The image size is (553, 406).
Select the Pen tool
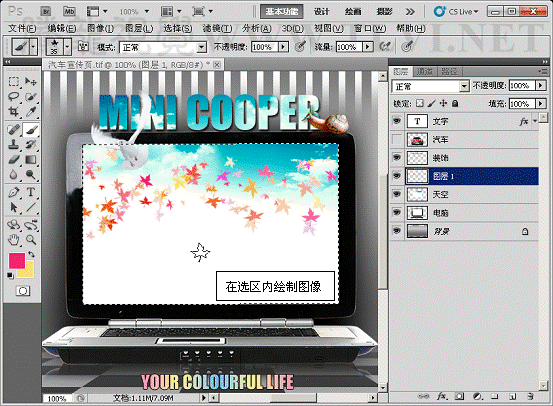click(14, 192)
